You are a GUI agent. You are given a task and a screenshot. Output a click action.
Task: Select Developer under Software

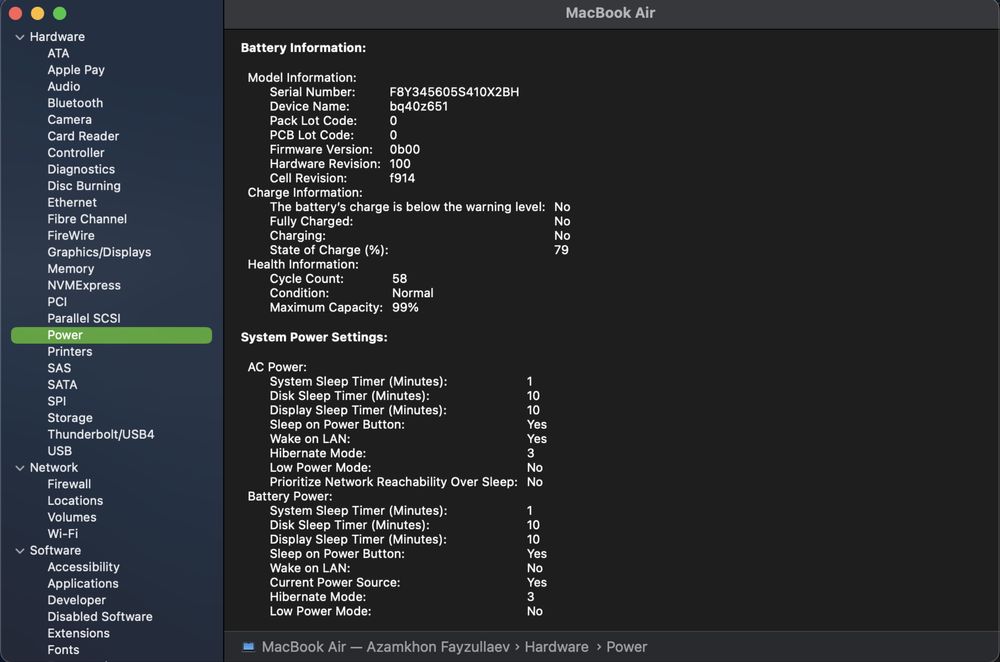click(x=77, y=601)
